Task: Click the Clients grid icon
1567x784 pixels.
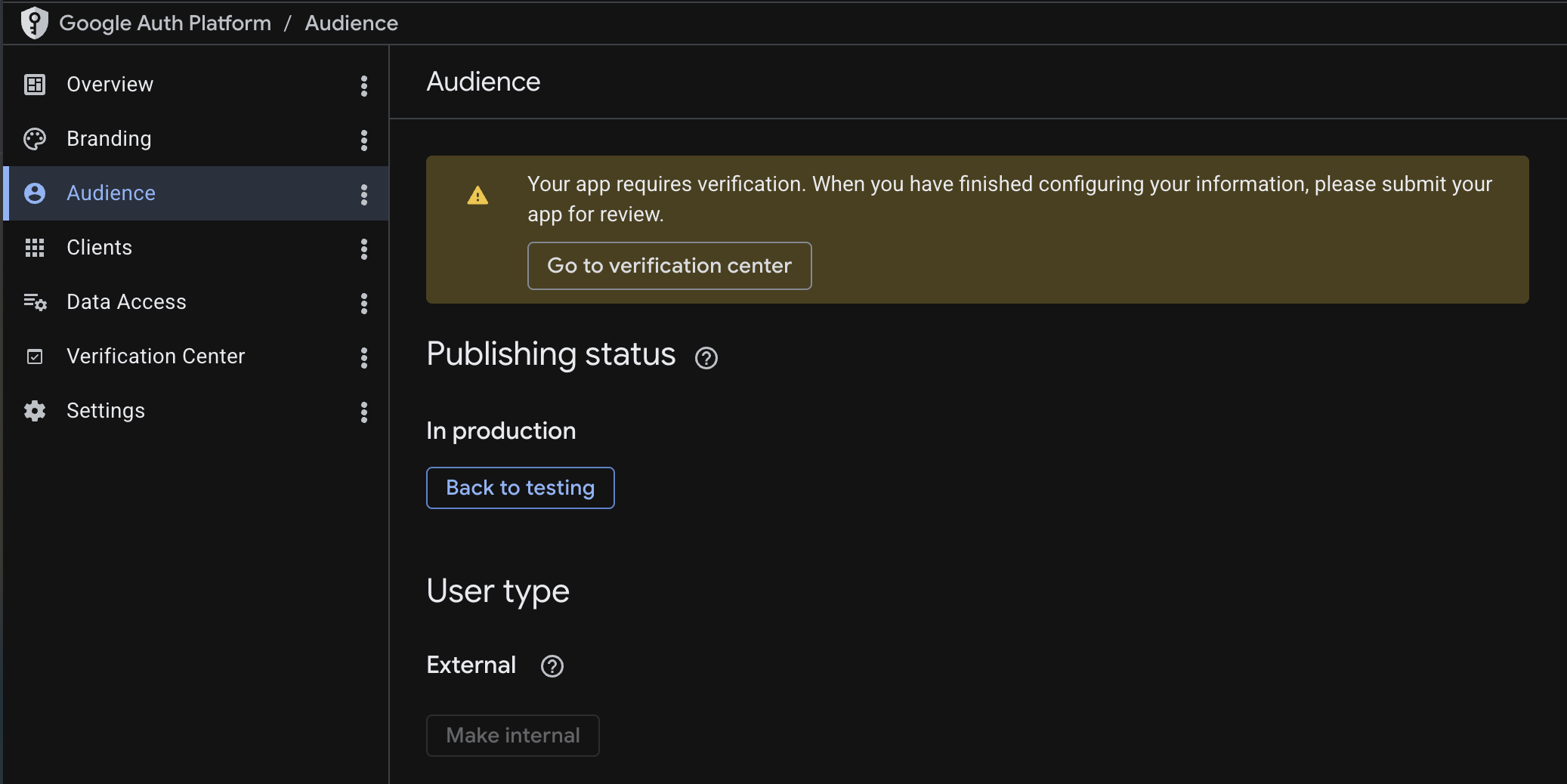Action: [35, 248]
